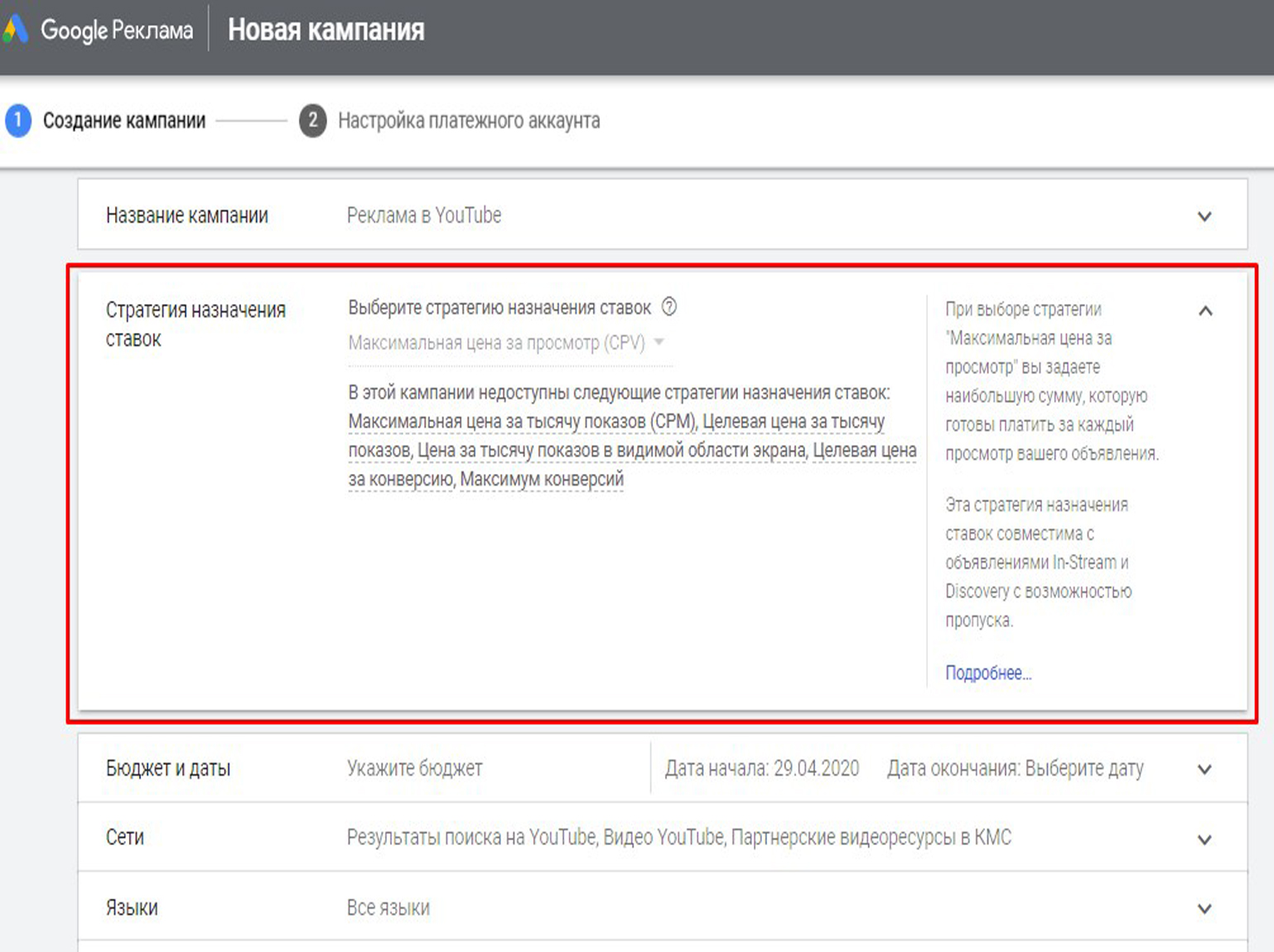Screen dimensions: 1274x952
Task: Click the Максимальная цена за тысячу показов (CPM) term
Action: 522,422
